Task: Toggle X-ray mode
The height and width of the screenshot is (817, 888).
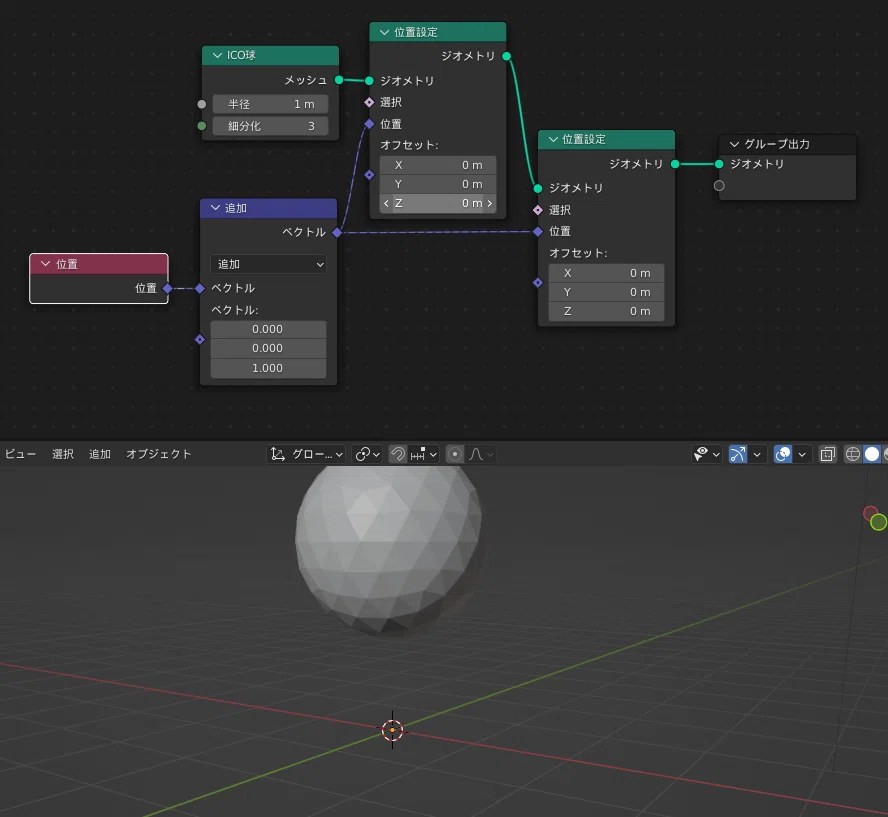Action: pos(827,454)
